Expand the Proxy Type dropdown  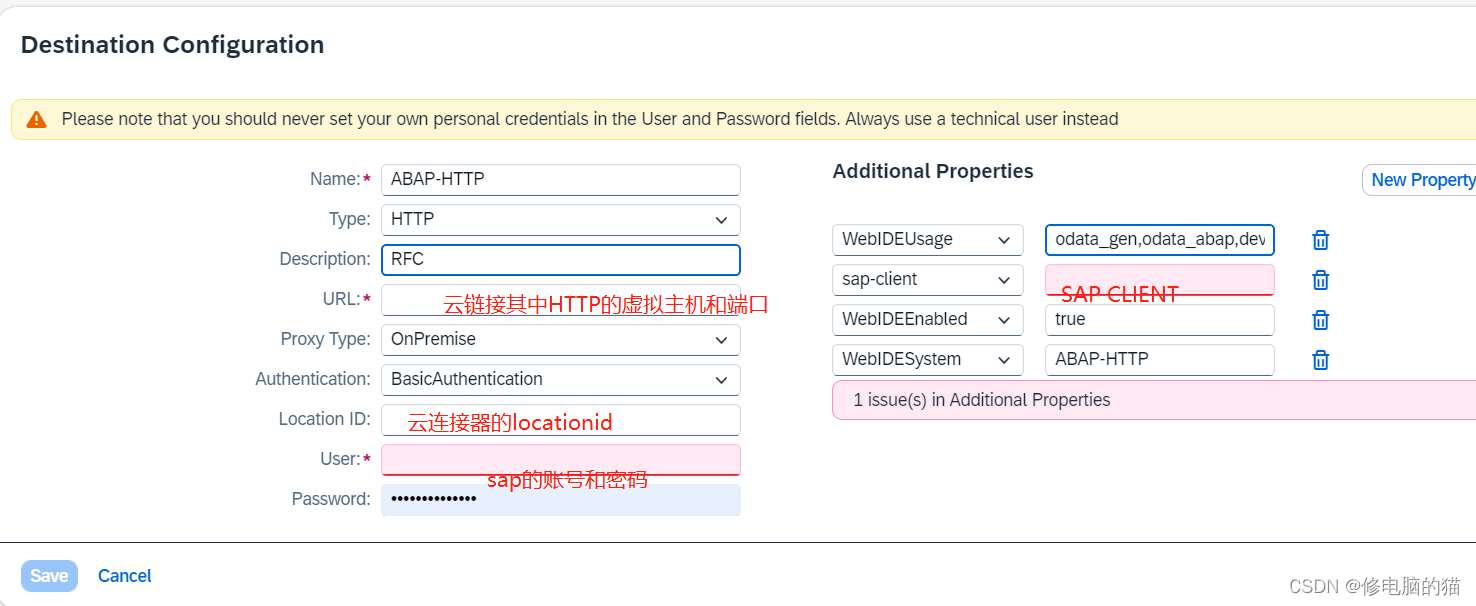[x=721, y=340]
